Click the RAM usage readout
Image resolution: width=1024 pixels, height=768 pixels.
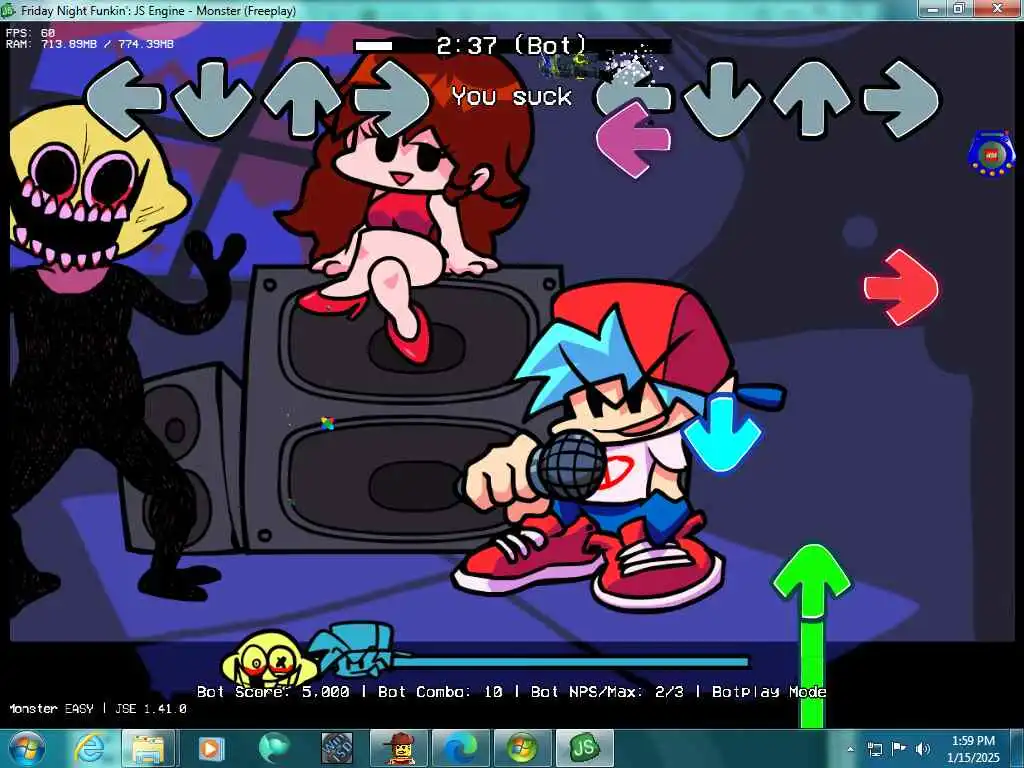pyautogui.click(x=90, y=44)
